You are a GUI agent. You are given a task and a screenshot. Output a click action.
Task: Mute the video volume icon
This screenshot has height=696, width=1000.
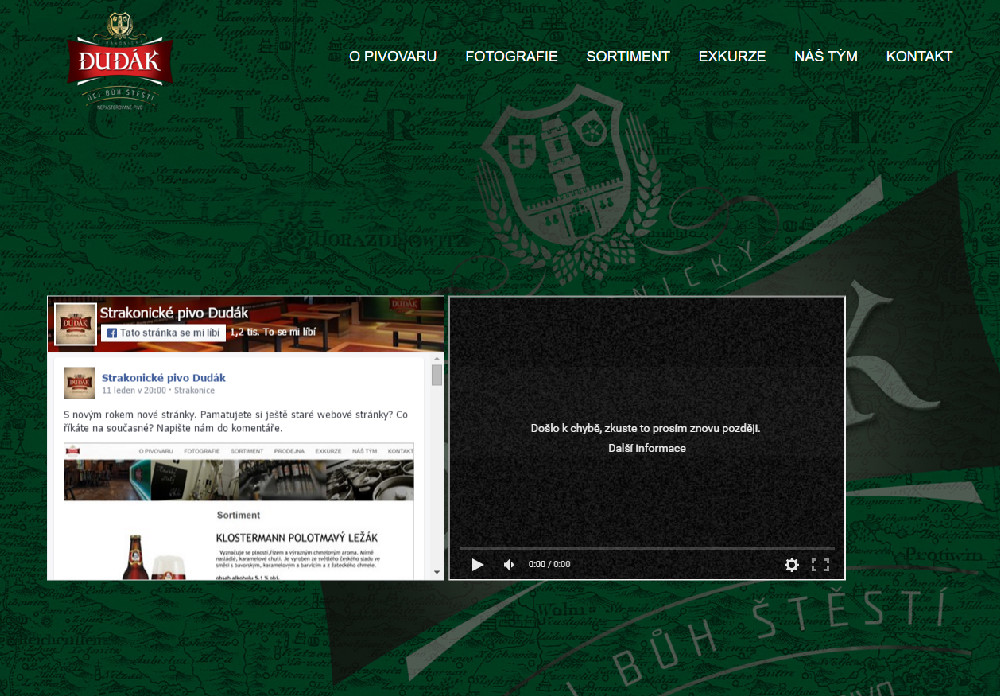point(509,565)
